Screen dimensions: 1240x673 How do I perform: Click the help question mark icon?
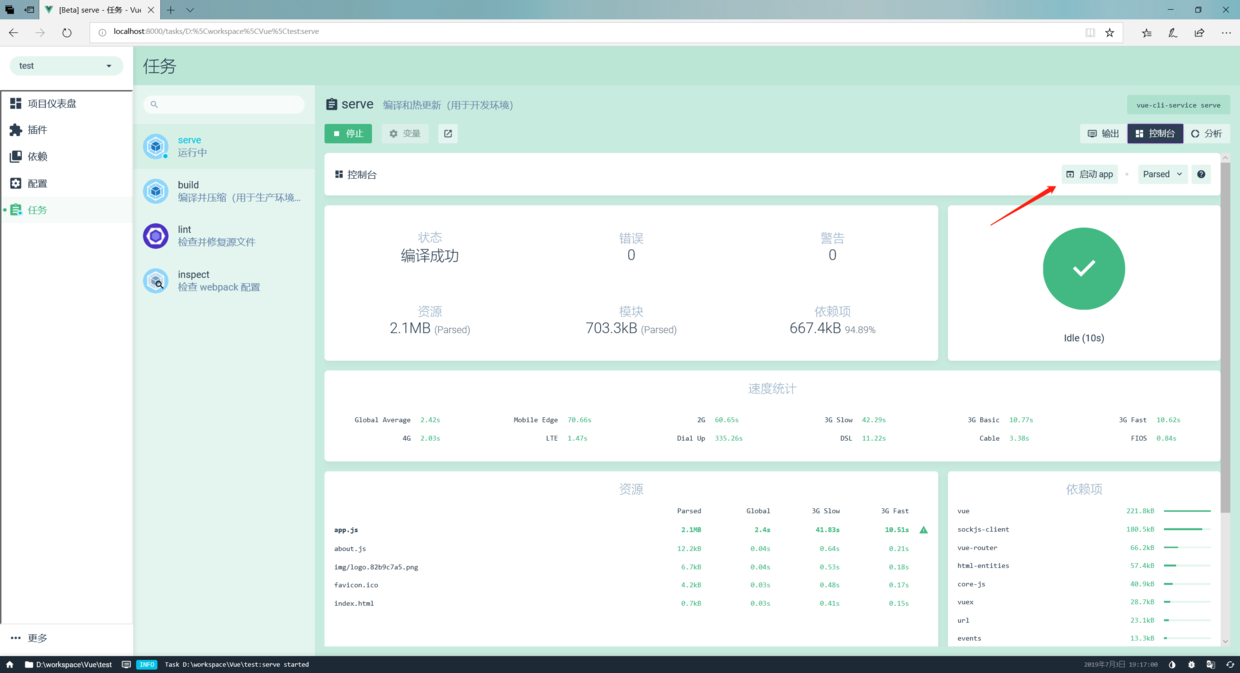coord(1202,174)
